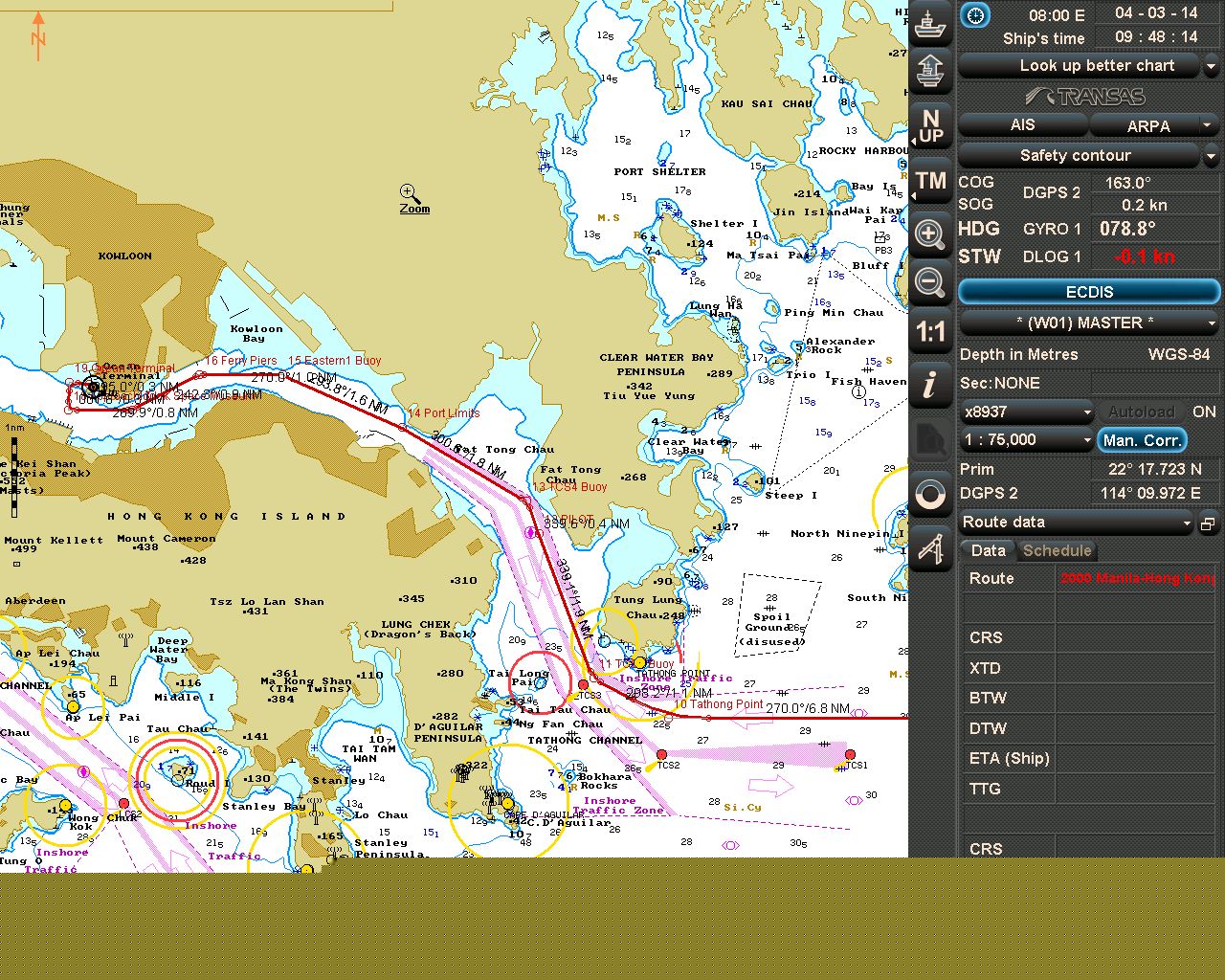
Task: Switch to the Schedule tab
Action: coord(1057,551)
